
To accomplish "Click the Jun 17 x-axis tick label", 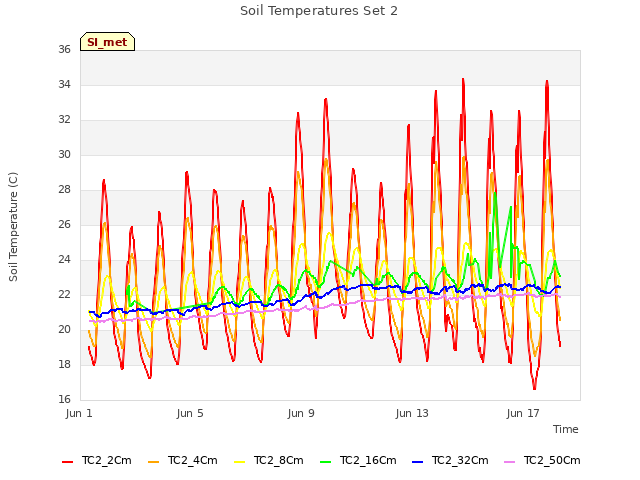I will pos(523,413).
